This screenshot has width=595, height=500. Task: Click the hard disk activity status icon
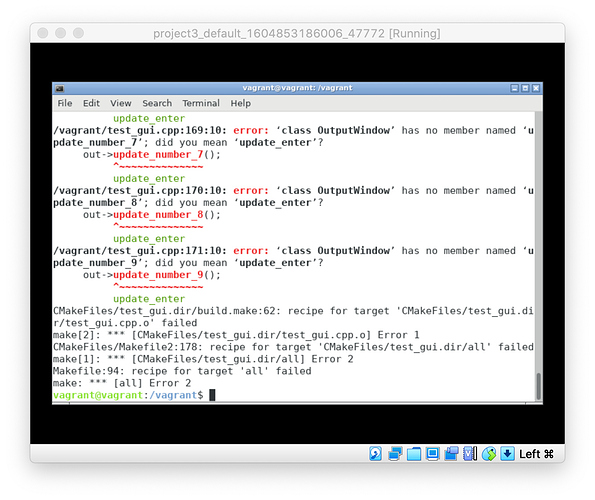(x=375, y=453)
